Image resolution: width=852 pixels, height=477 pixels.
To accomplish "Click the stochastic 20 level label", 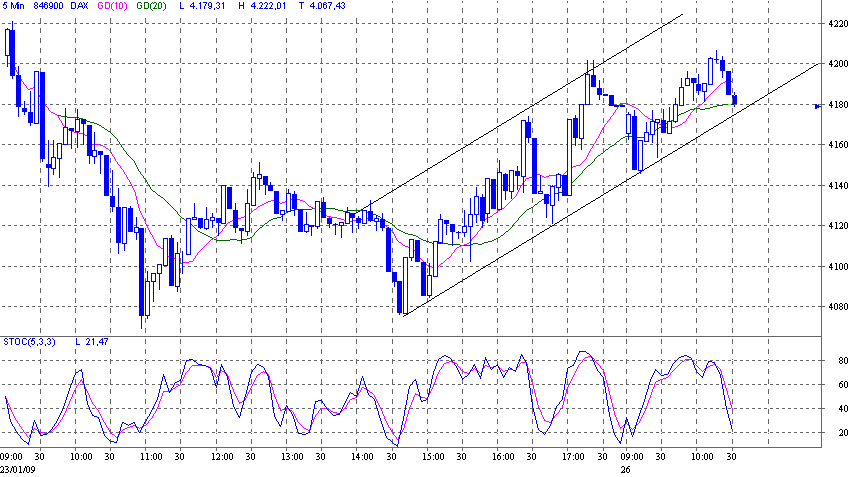I will pos(843,433).
